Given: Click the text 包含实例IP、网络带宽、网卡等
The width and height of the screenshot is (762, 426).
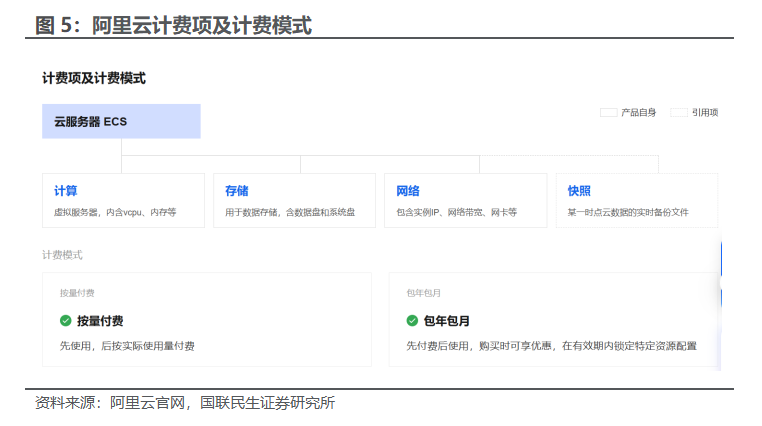Looking at the screenshot, I should [x=457, y=212].
